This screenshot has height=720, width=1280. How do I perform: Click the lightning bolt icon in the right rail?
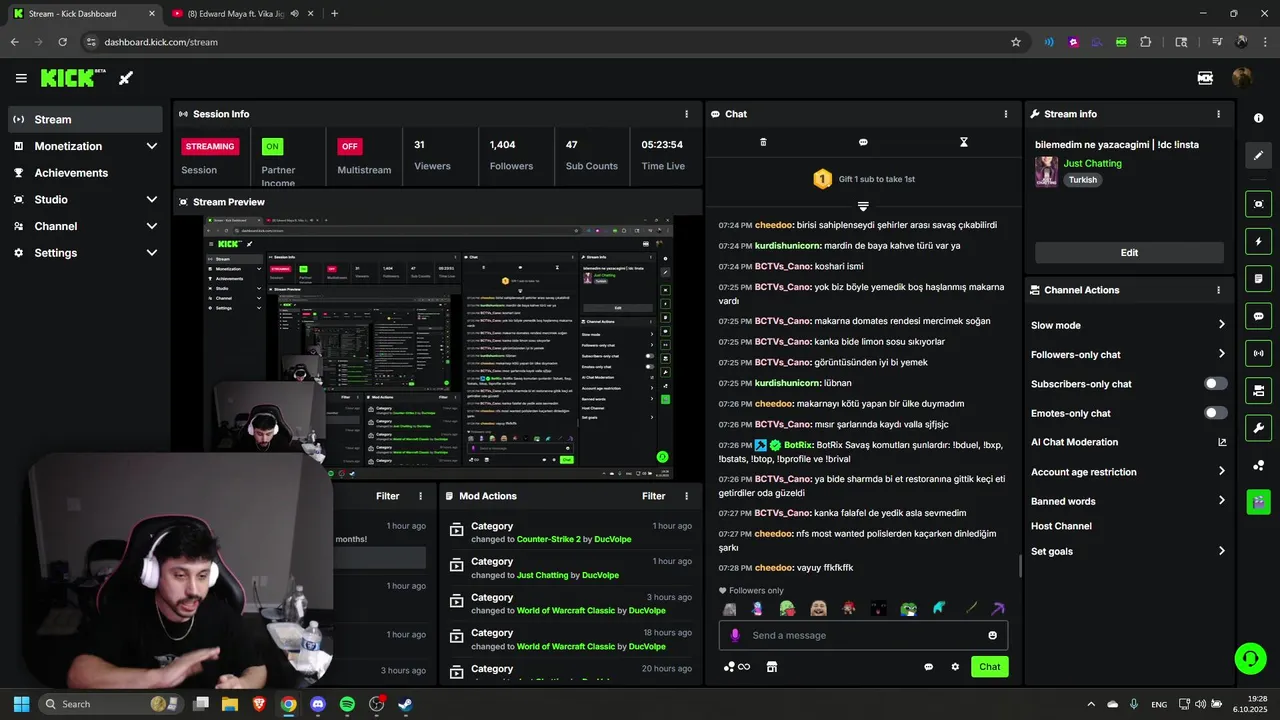[1258, 241]
